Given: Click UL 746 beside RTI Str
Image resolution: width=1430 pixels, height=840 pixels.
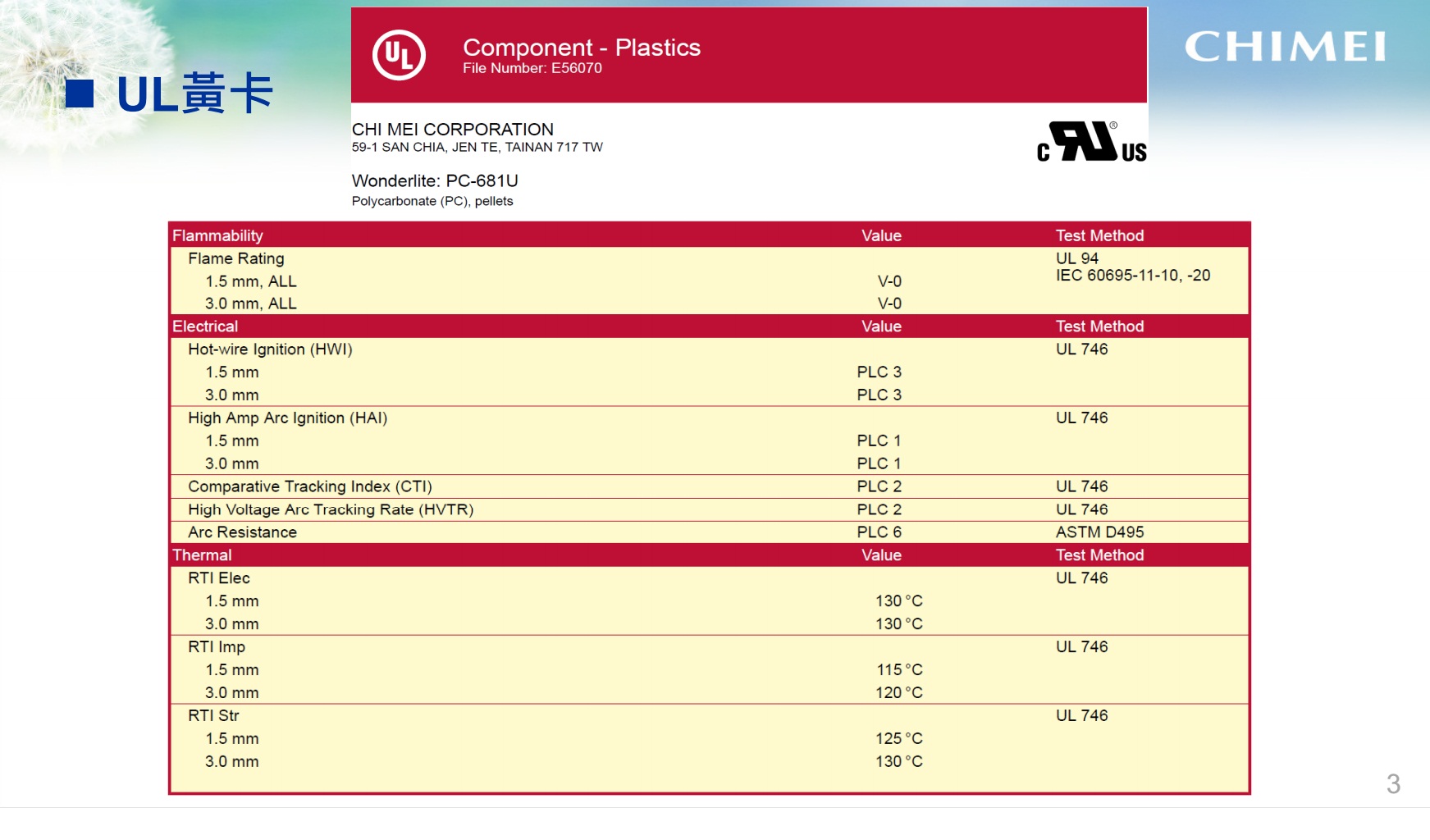Looking at the screenshot, I should point(1082,716).
